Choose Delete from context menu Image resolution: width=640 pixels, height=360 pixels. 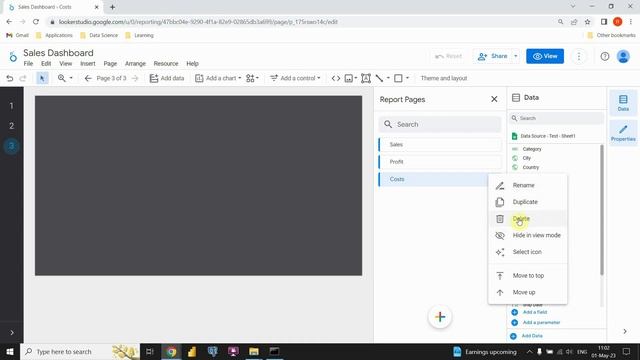click(x=527, y=219)
